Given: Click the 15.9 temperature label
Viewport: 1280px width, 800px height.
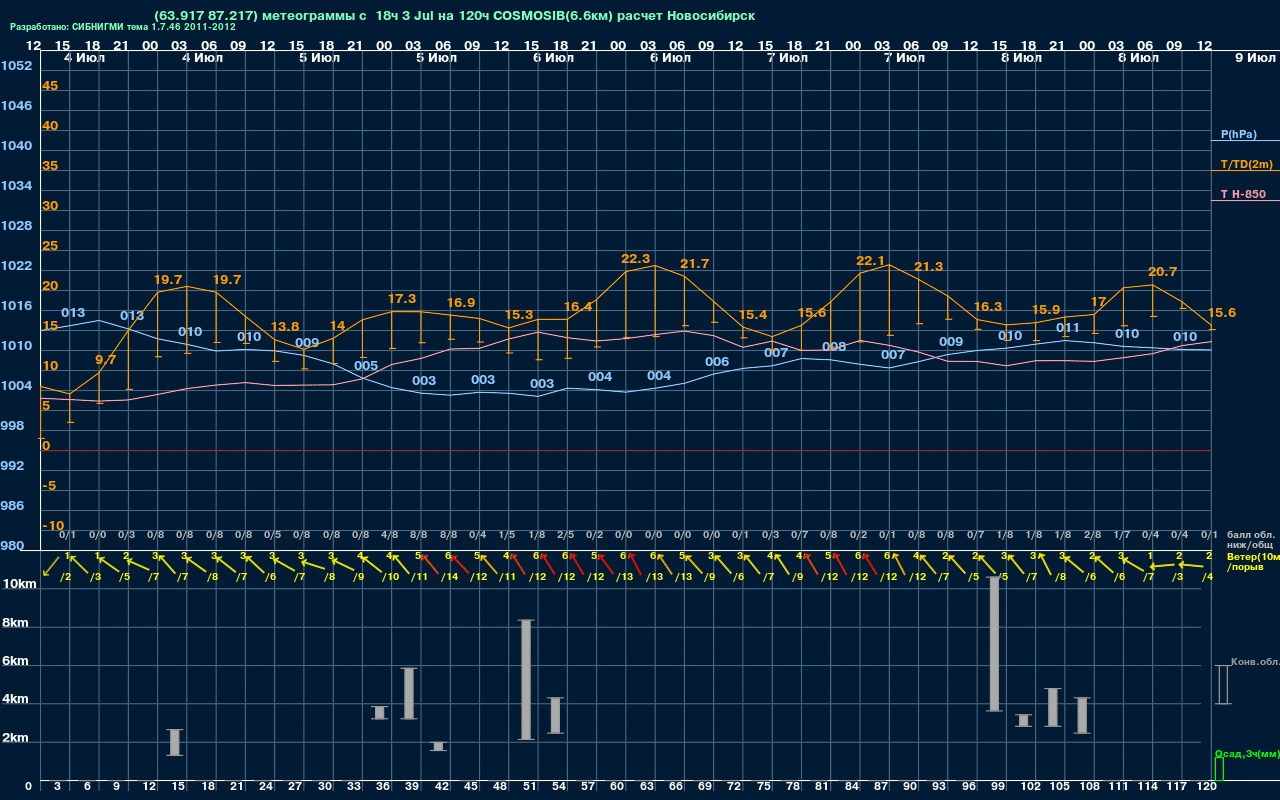Looking at the screenshot, I should point(1046,310).
